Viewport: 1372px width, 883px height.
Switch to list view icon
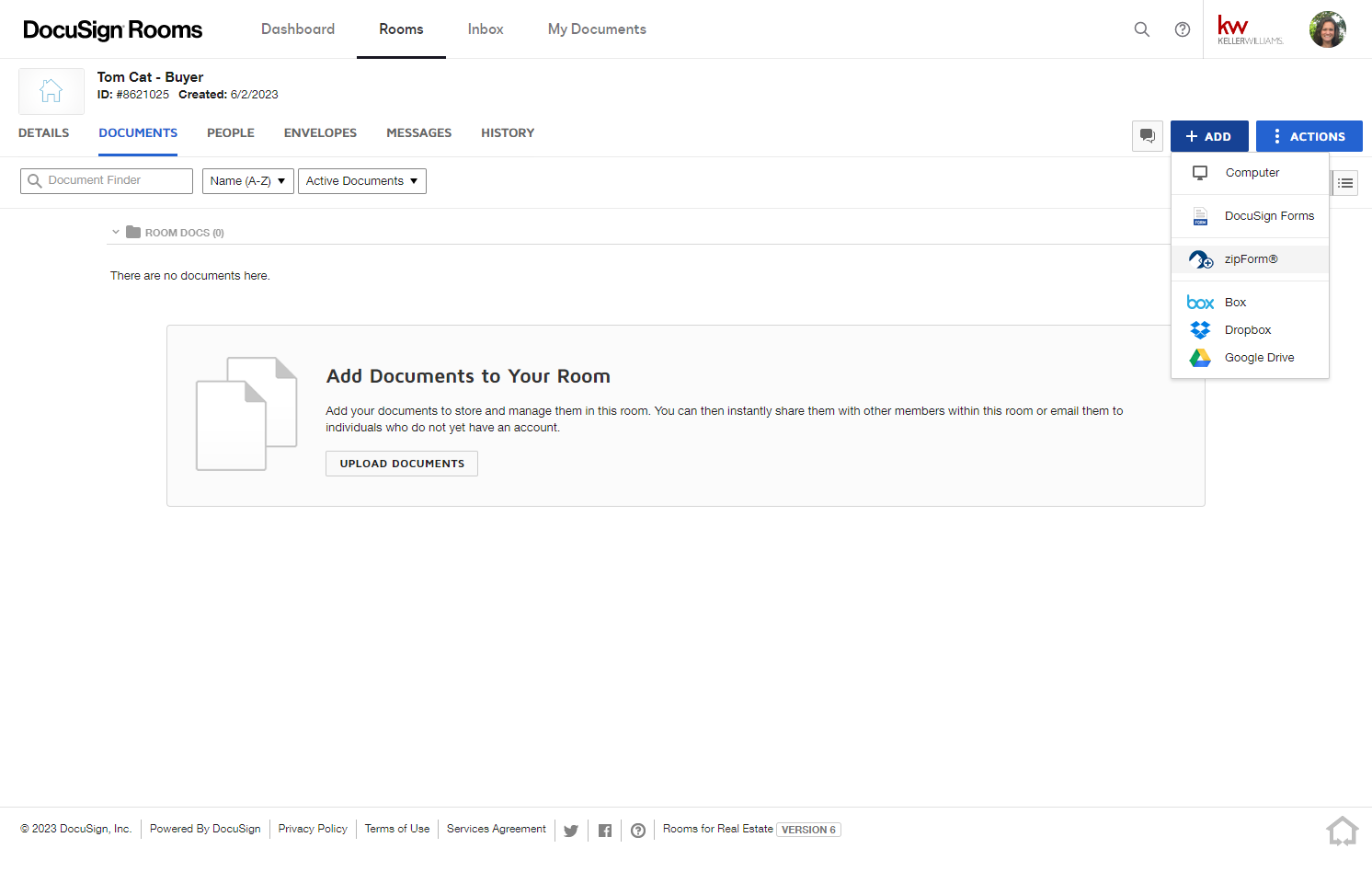1345,183
